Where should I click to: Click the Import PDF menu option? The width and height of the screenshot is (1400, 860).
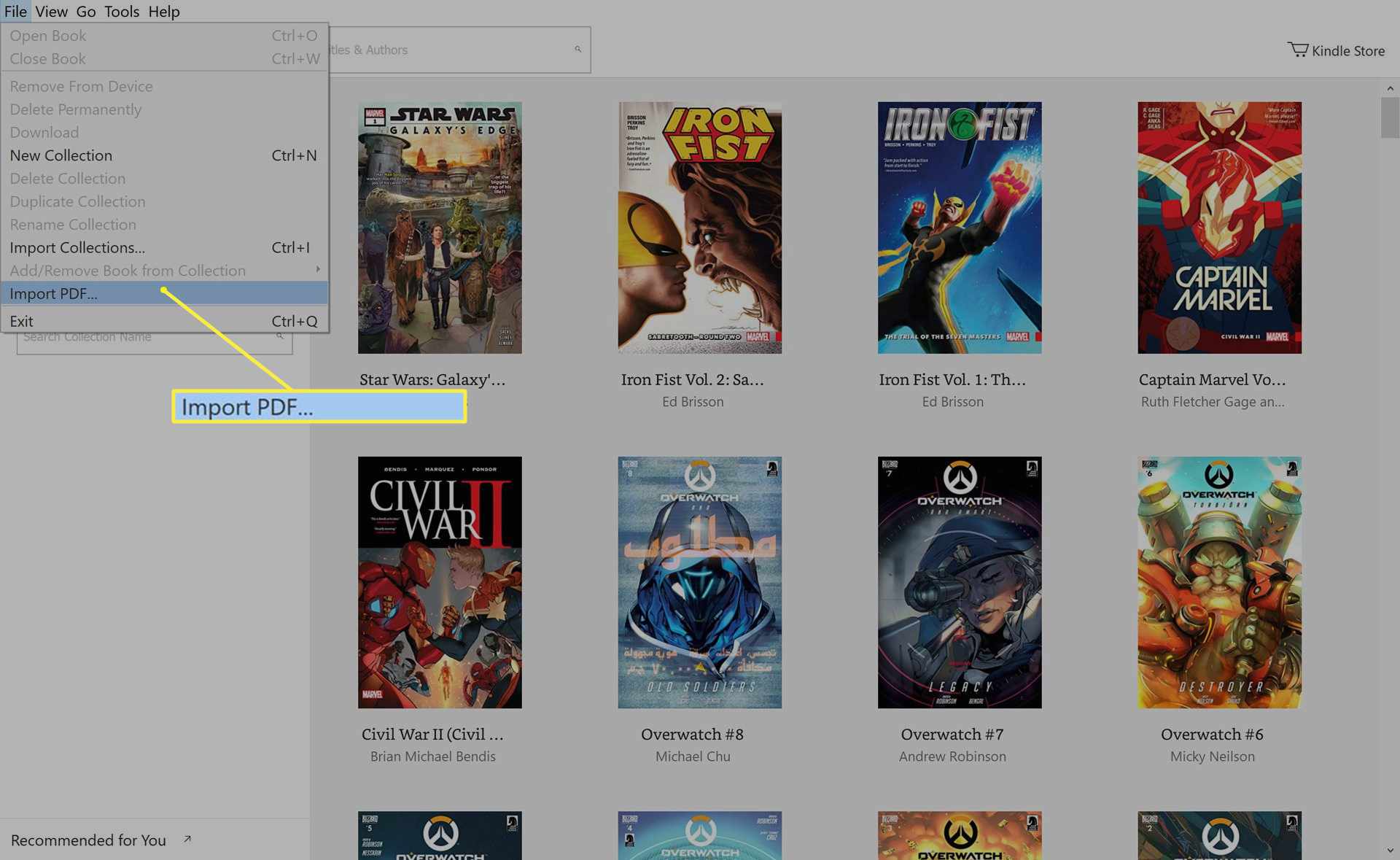tap(53, 293)
